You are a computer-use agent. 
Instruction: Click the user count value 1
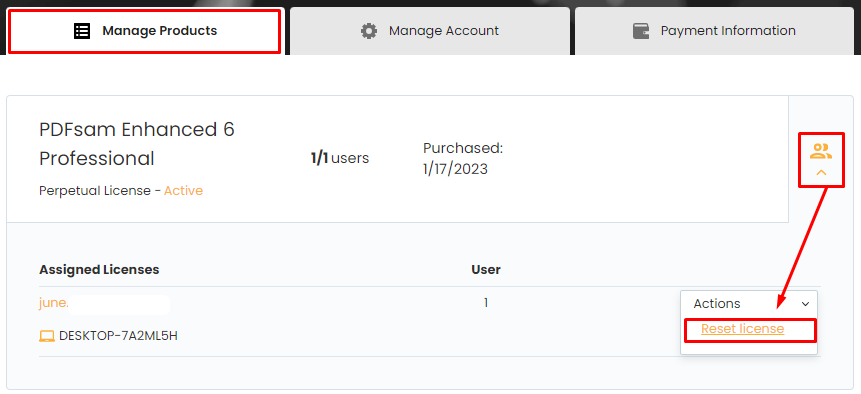(486, 302)
